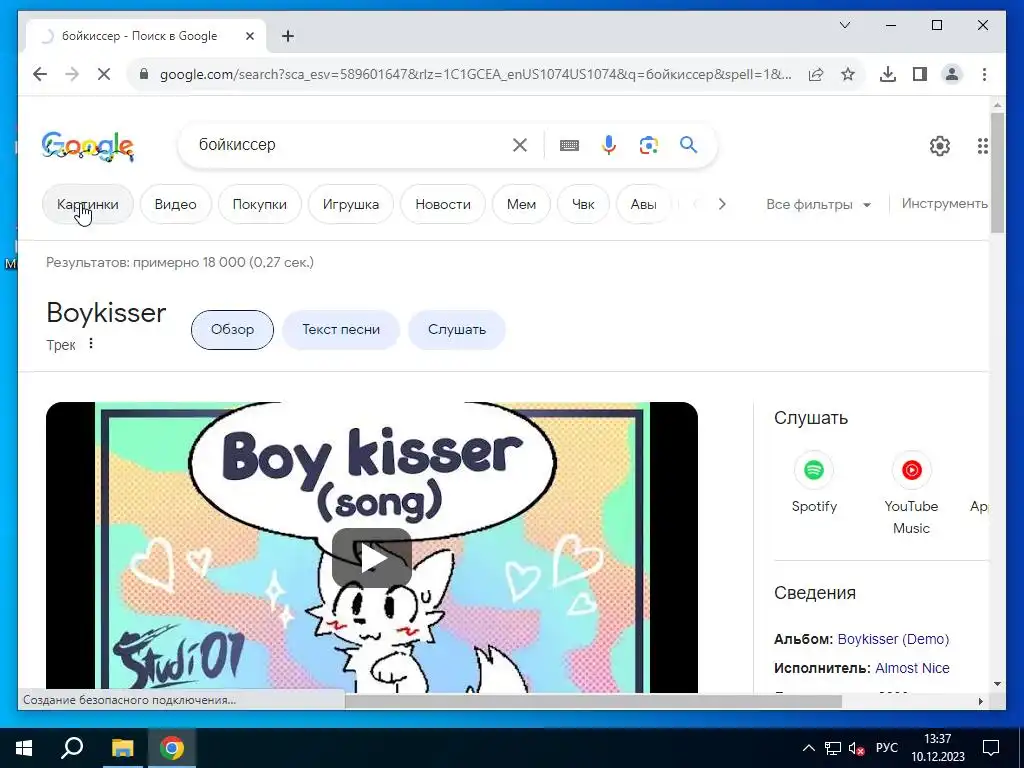The image size is (1024, 768).
Task: Select the Покупки filter
Action: click(x=259, y=204)
